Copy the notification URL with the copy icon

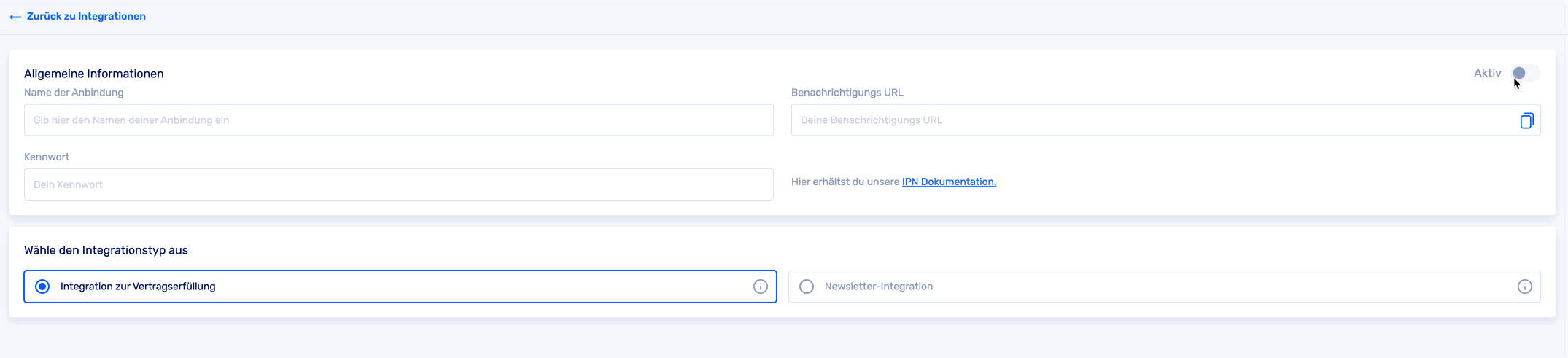(1526, 121)
